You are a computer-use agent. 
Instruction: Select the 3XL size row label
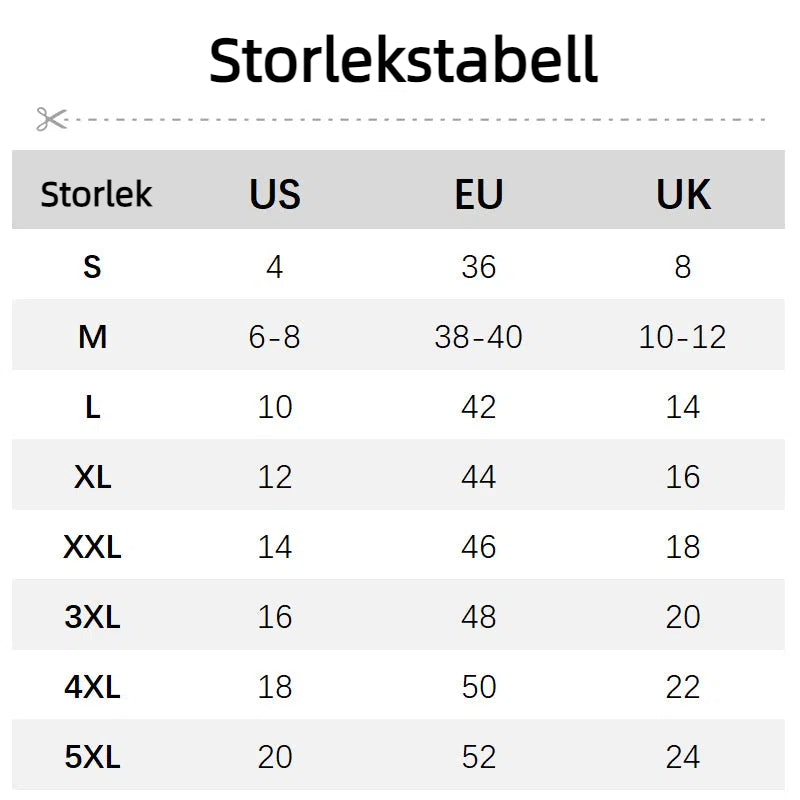pos(93,617)
